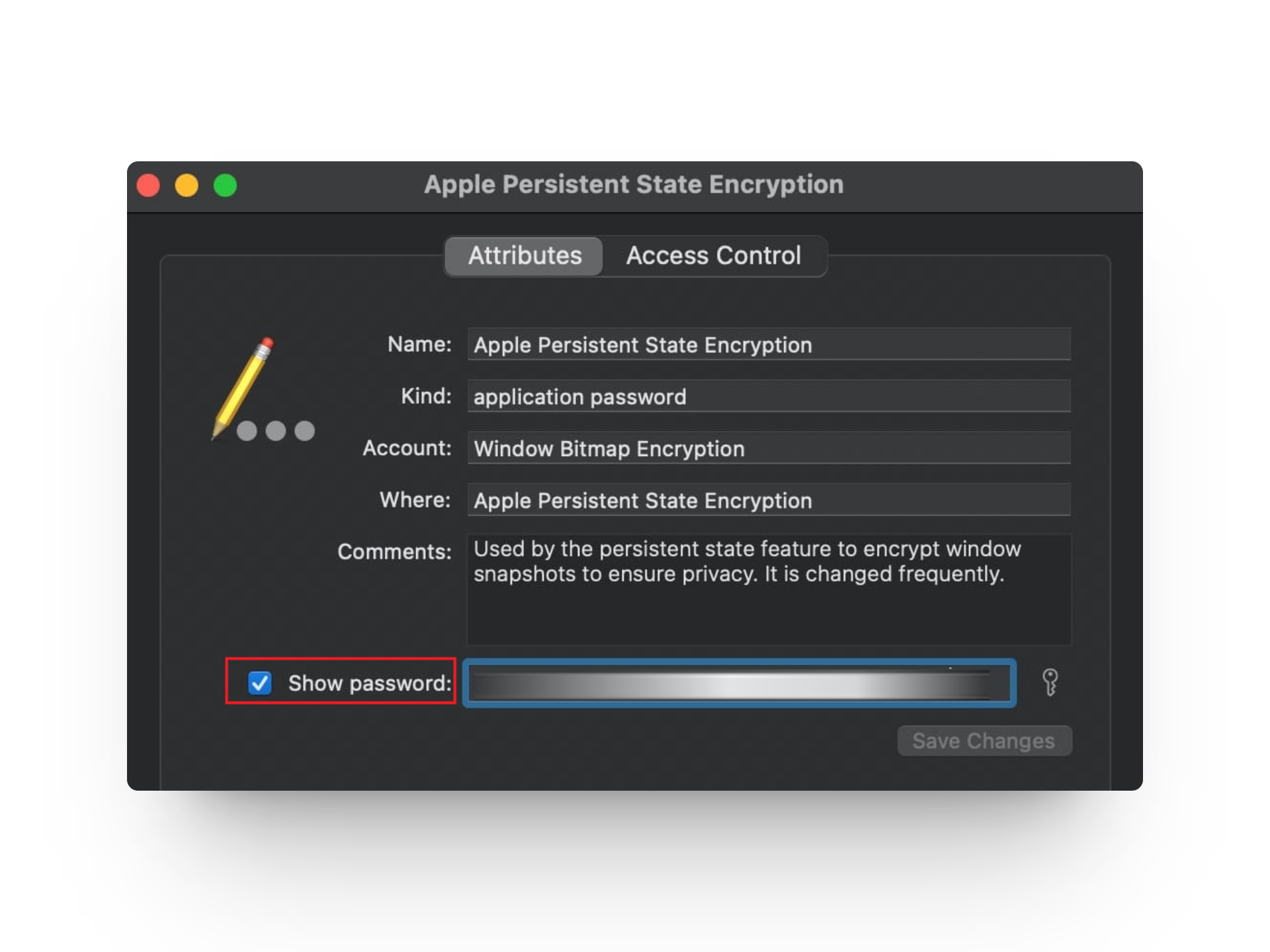Click the green zoom window button
Screen dimensions: 1270x952
pos(225,186)
